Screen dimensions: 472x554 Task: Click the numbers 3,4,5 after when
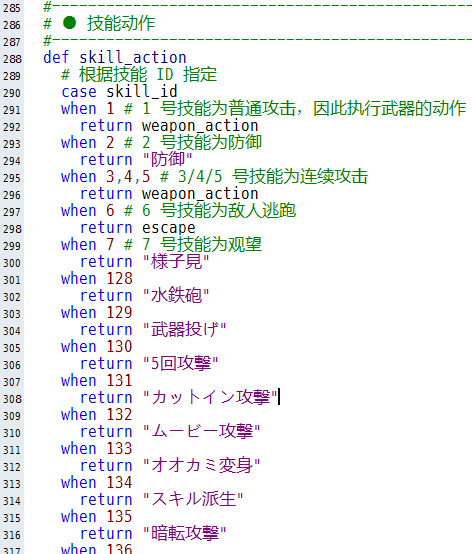click(x=128, y=177)
